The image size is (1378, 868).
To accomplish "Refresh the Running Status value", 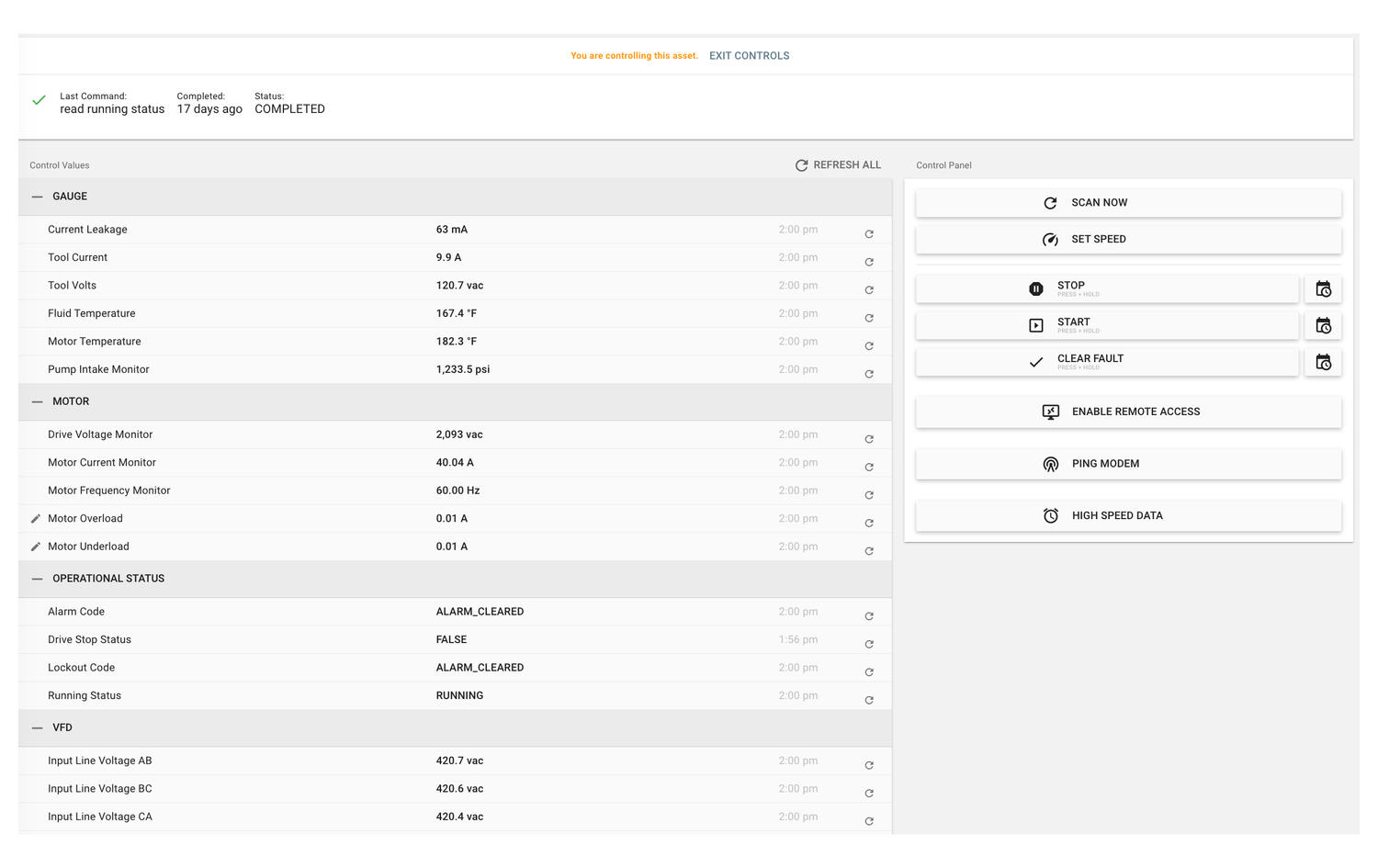I will point(869,700).
